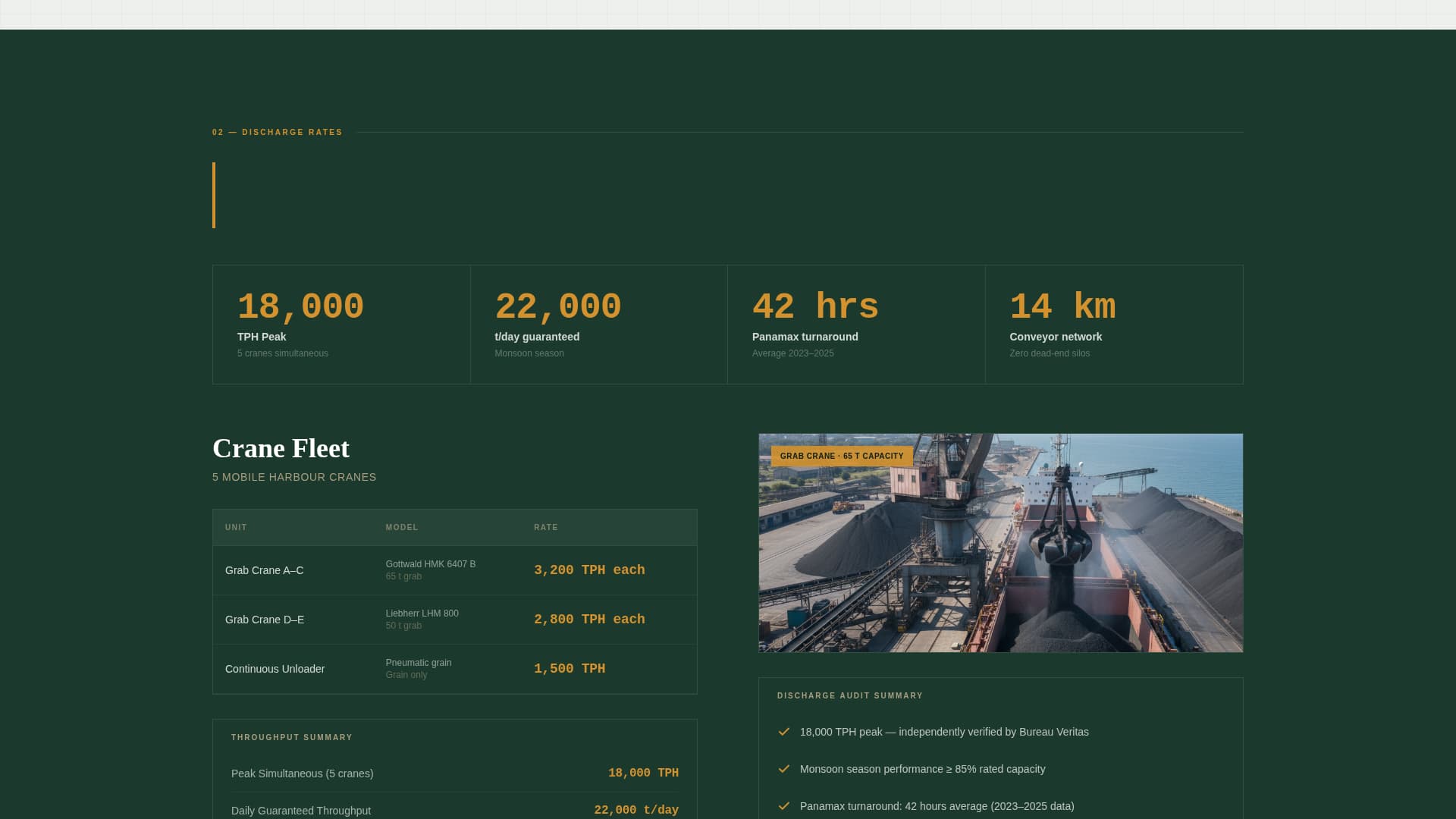The image size is (1456, 819).
Task: Select the 42 hrs Panamax turnaround stat
Action: click(x=855, y=324)
